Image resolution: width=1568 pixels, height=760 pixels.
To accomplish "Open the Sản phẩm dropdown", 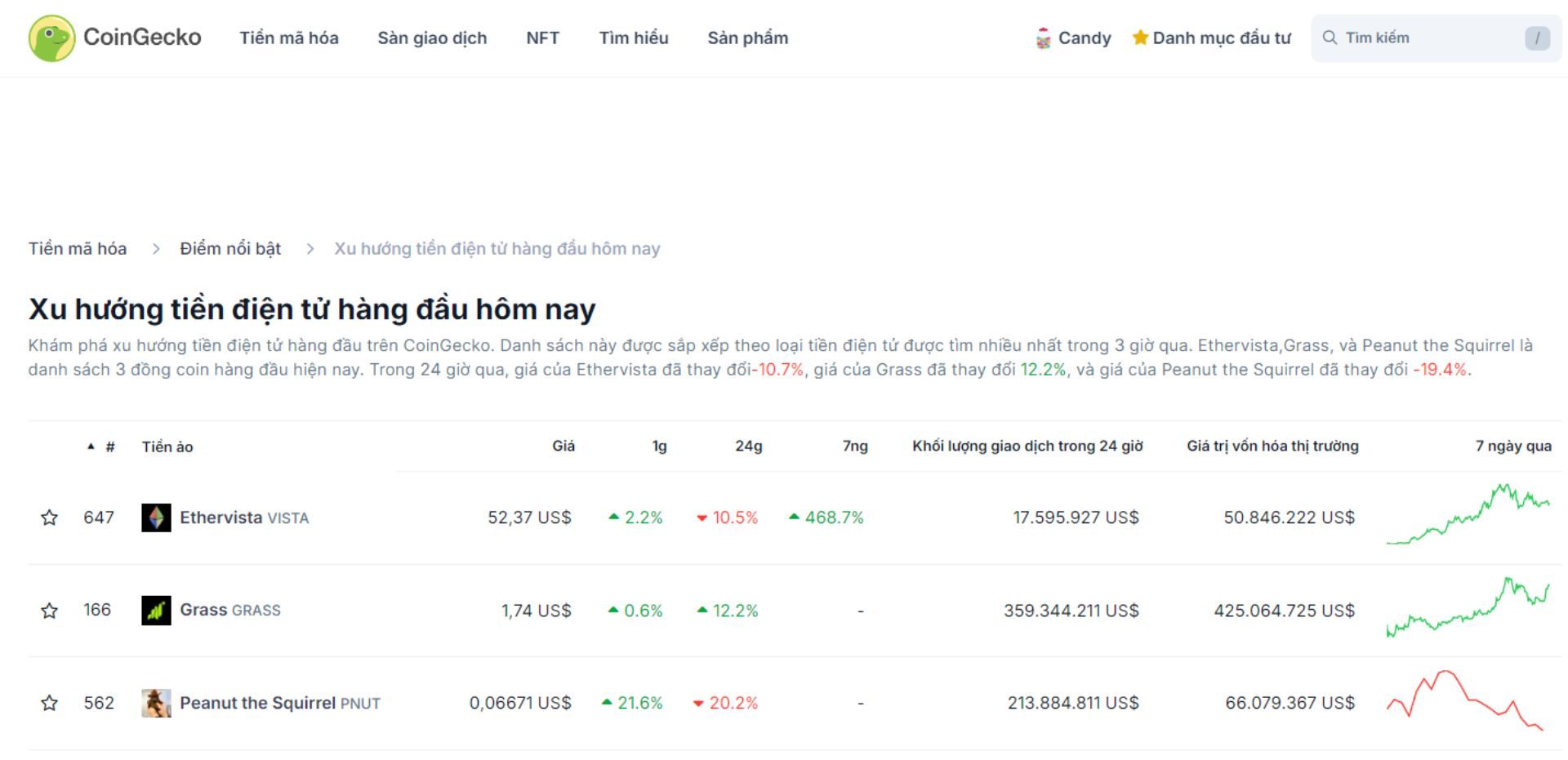I will pyautogui.click(x=747, y=38).
